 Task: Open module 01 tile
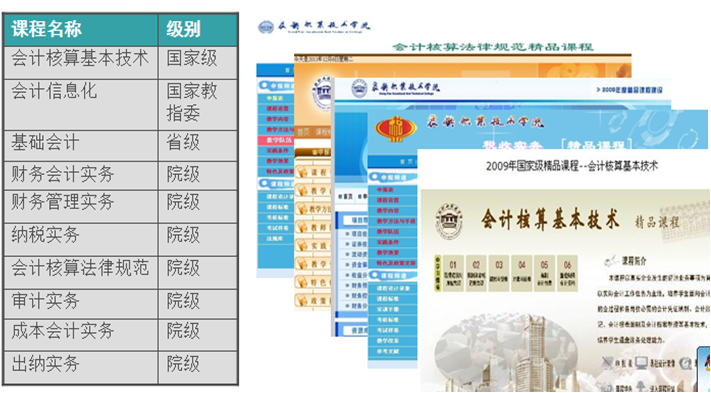point(453,272)
